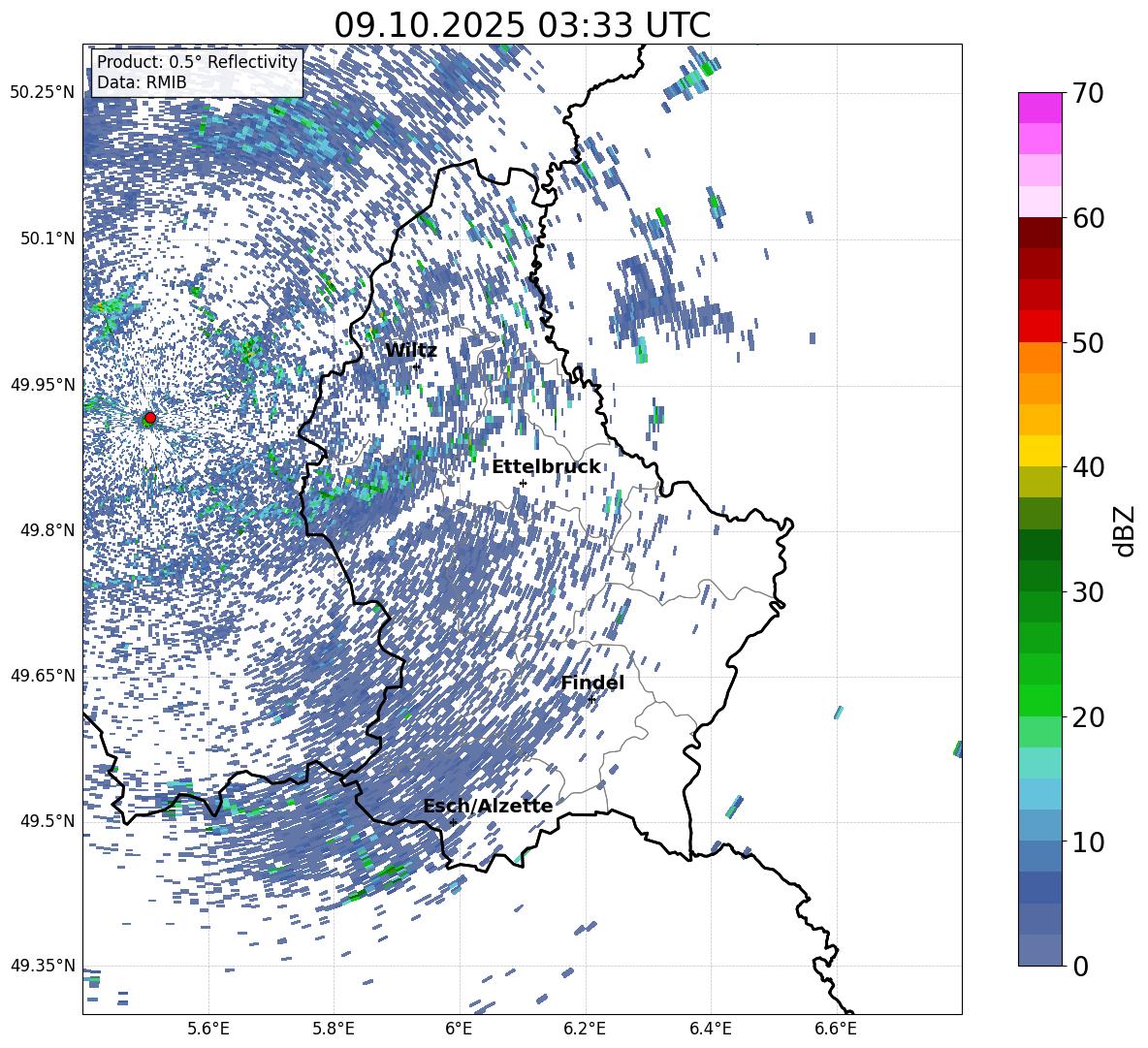Click the cross marker at Esch/Alzette
This screenshot has height=1048, width=1148.
453,822
